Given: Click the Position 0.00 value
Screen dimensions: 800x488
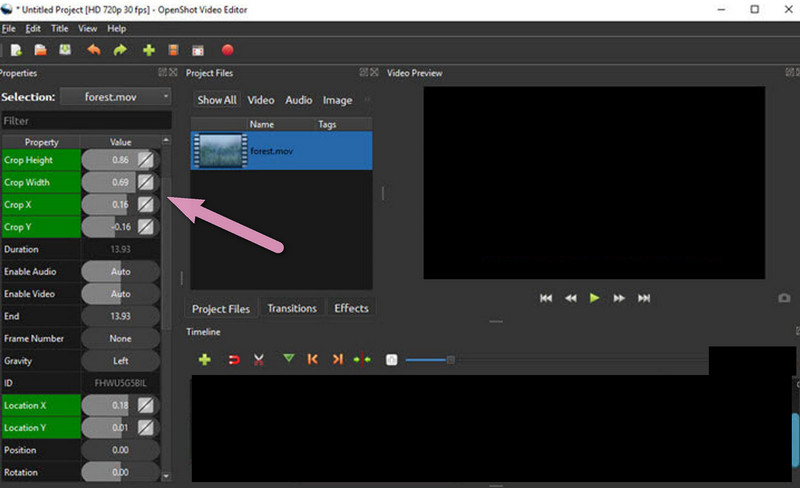Looking at the screenshot, I should 120,450.
